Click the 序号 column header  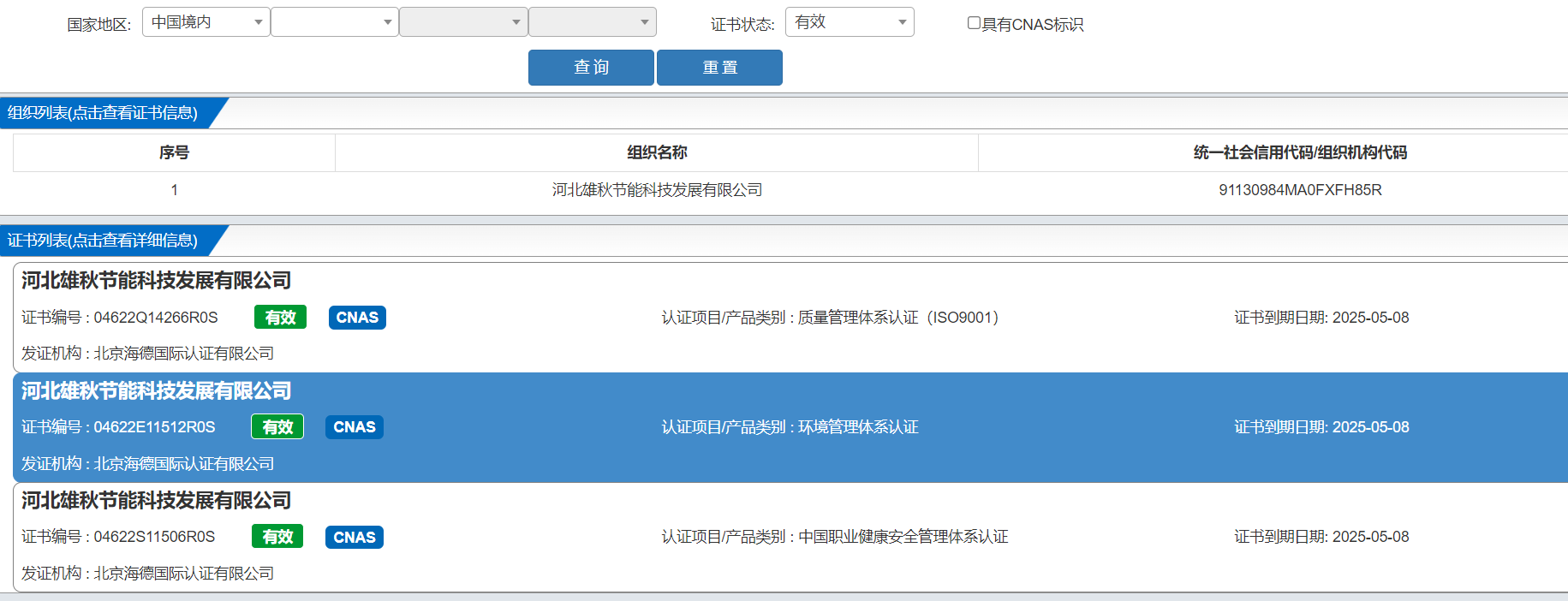(x=174, y=152)
